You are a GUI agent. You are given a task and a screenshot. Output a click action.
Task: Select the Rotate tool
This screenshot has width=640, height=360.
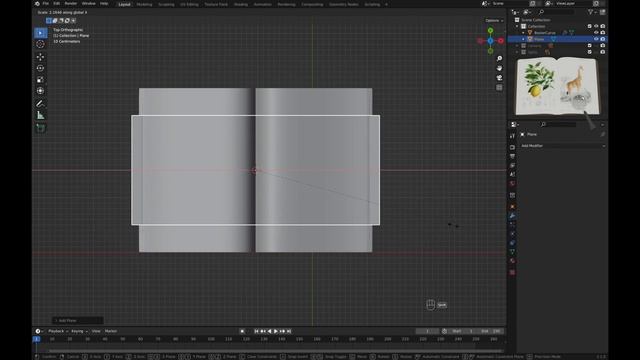click(x=40, y=68)
